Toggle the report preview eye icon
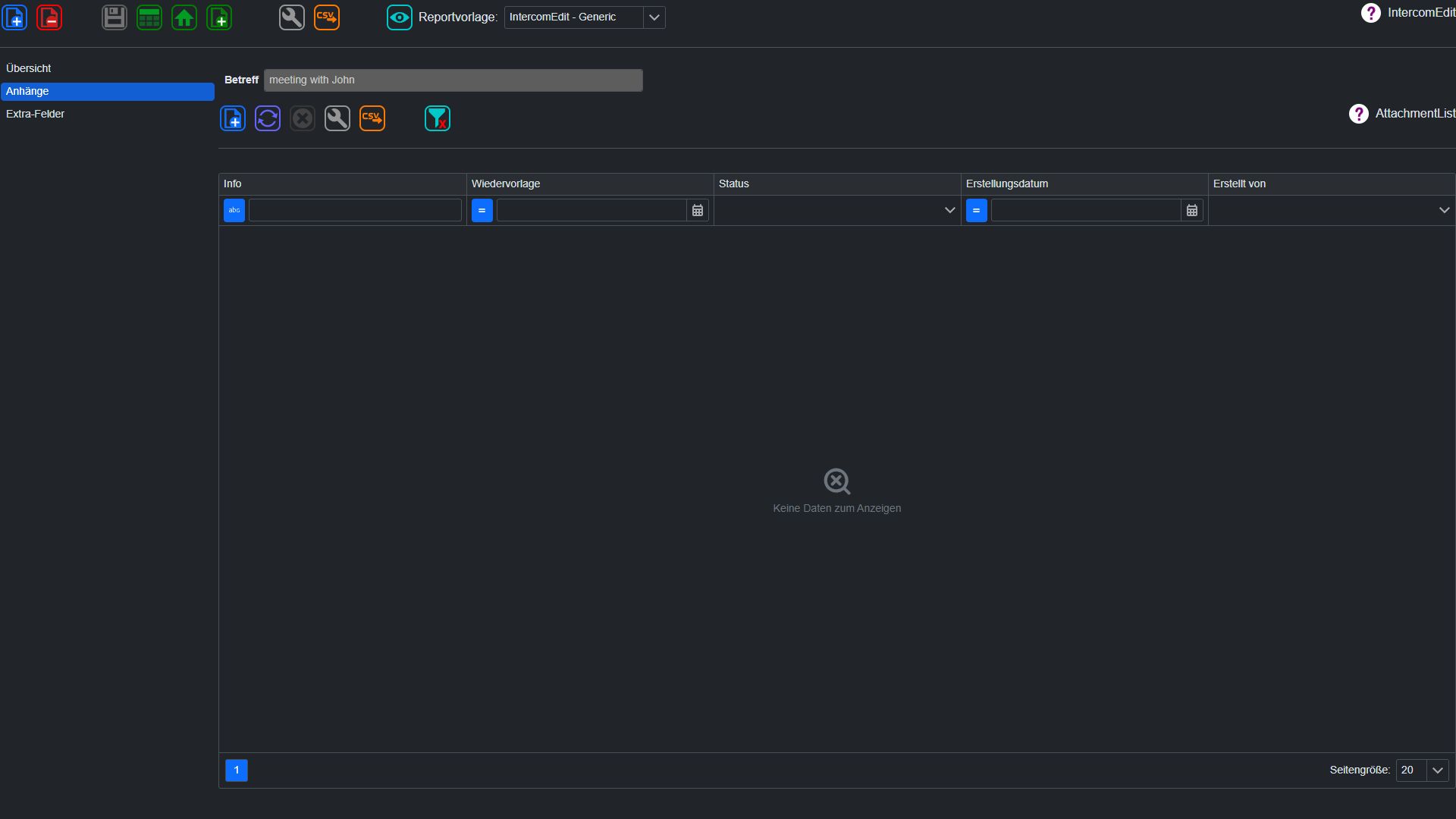1456x819 pixels. click(400, 17)
